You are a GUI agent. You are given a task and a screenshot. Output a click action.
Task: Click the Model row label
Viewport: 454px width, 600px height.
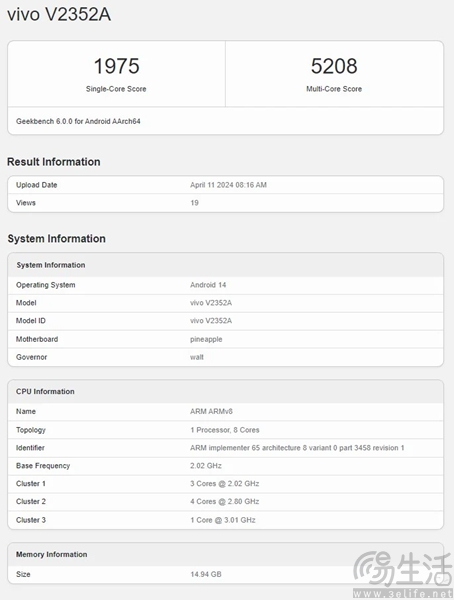pyautogui.click(x=26, y=303)
